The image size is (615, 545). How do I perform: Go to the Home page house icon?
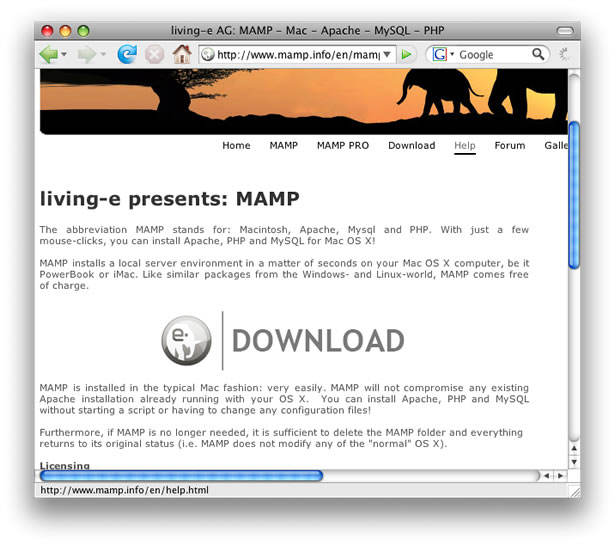tap(182, 54)
